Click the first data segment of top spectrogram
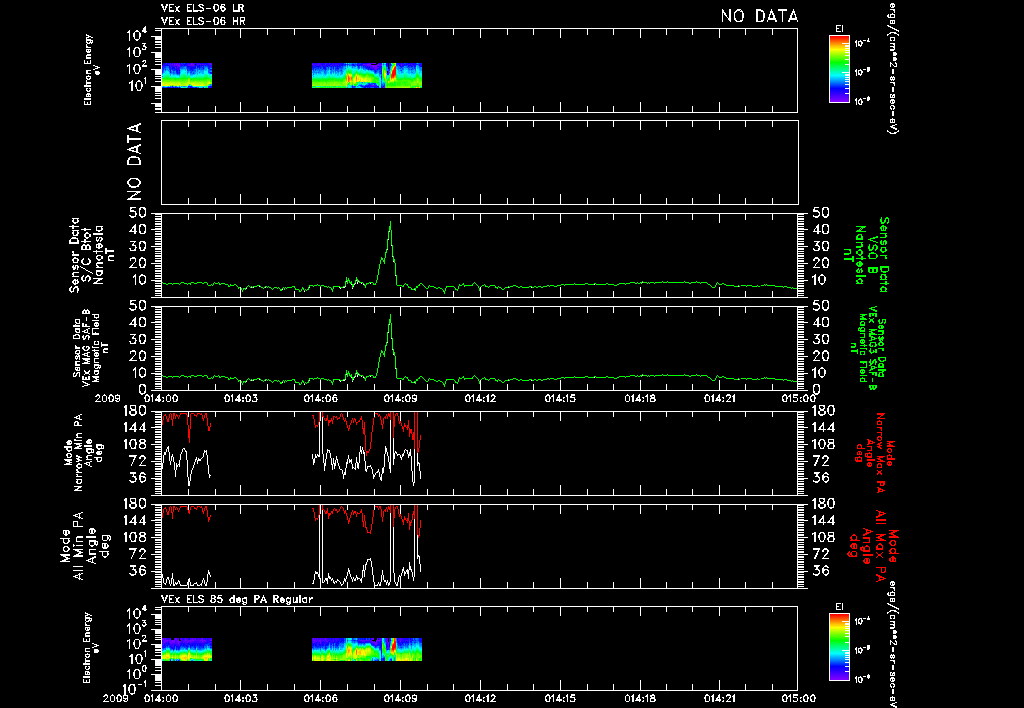The height and width of the screenshot is (708, 1024). click(x=187, y=75)
